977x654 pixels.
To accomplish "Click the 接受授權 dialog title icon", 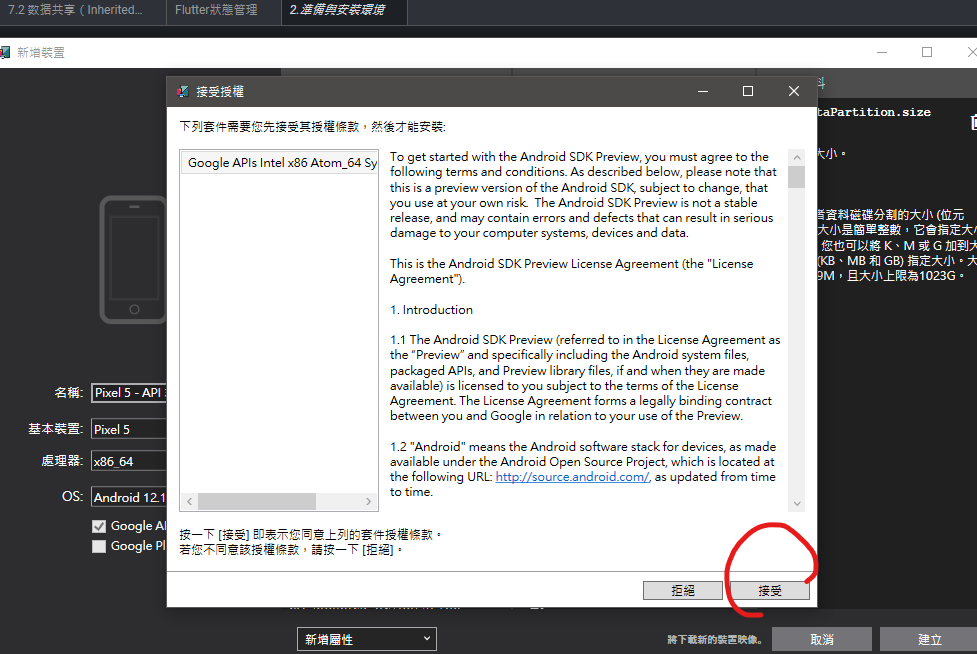I will (183, 92).
